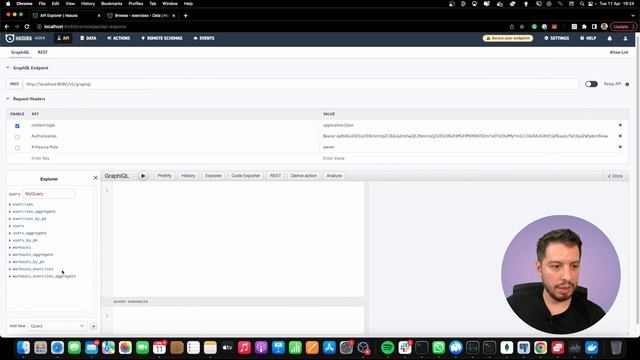640x360 pixels.
Task: Click the Query Variables bar
Action: point(233,302)
